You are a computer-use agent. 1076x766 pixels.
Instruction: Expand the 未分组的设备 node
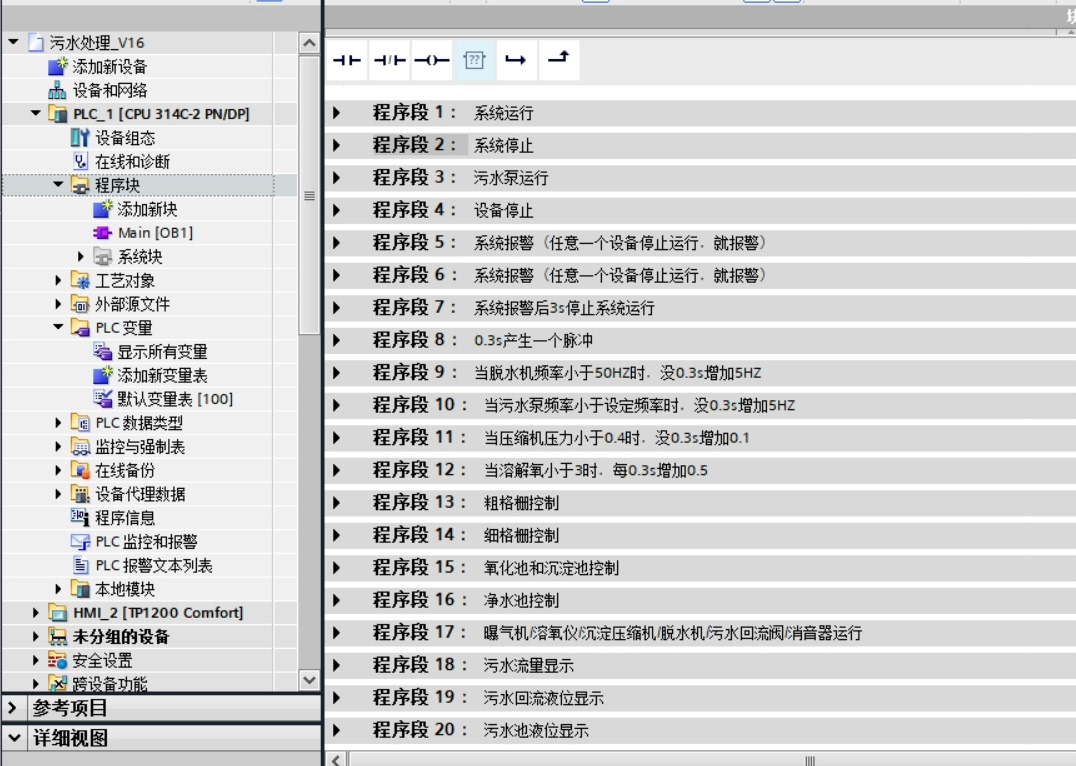tap(36, 637)
